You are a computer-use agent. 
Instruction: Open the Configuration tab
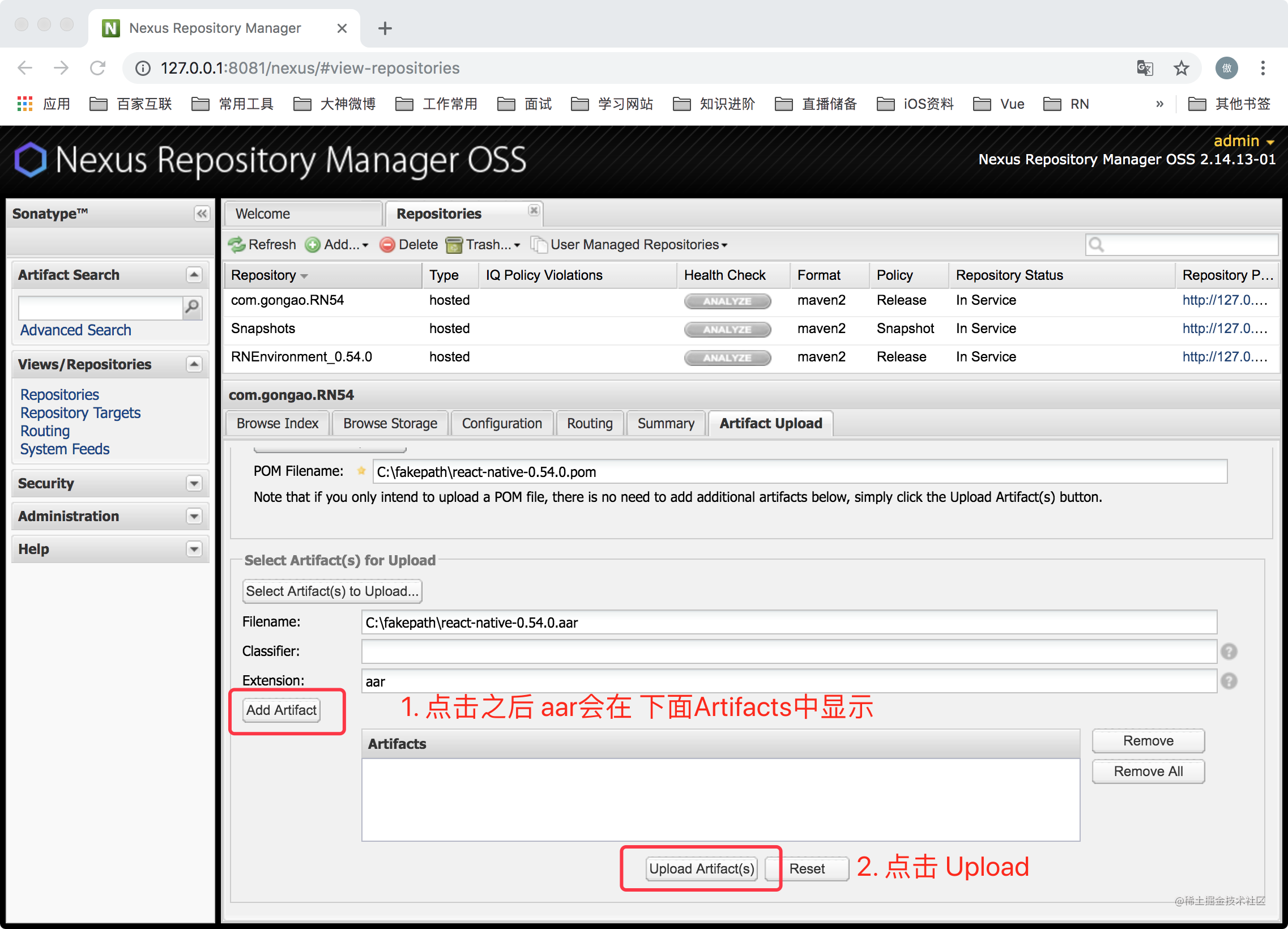click(502, 424)
